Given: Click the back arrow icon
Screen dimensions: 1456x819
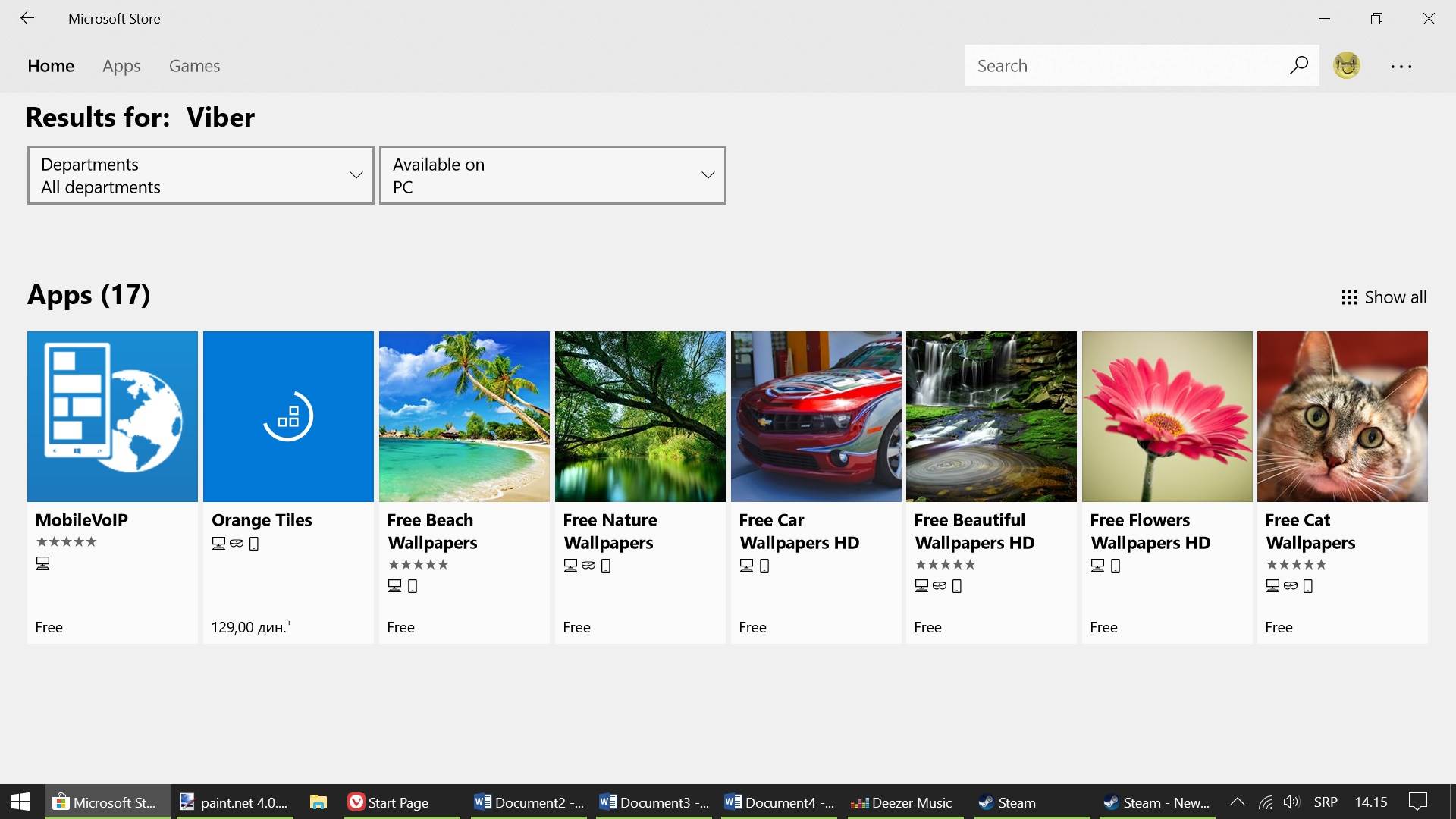Looking at the screenshot, I should click(27, 18).
